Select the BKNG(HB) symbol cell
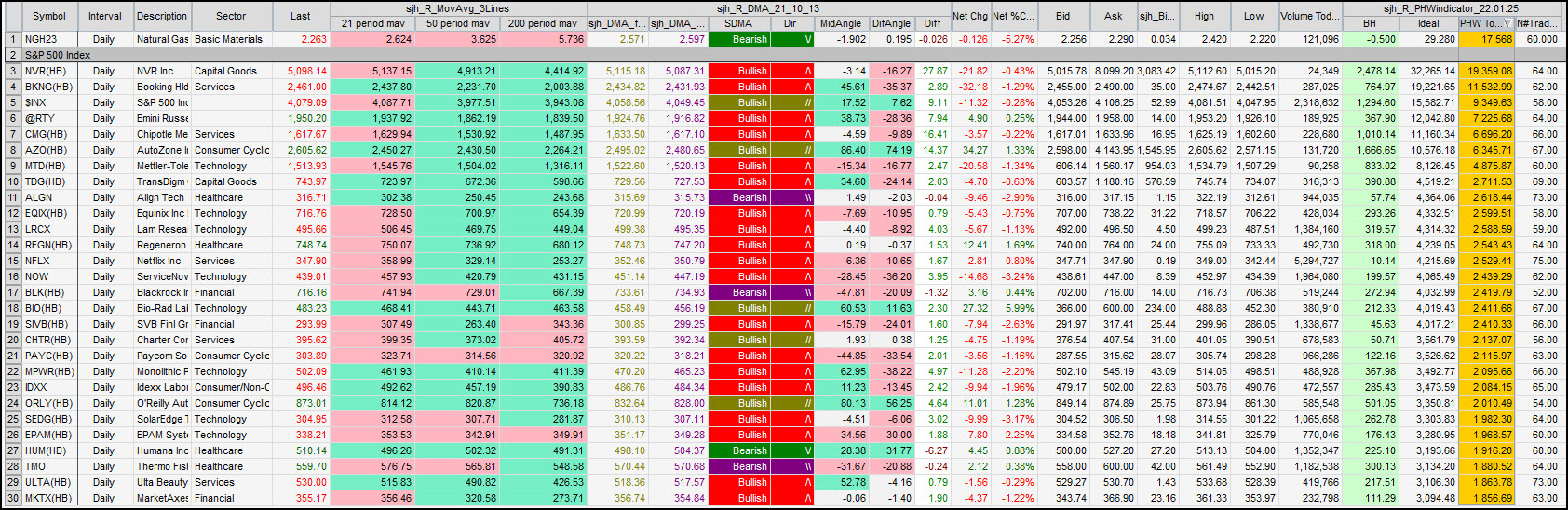 (x=48, y=87)
